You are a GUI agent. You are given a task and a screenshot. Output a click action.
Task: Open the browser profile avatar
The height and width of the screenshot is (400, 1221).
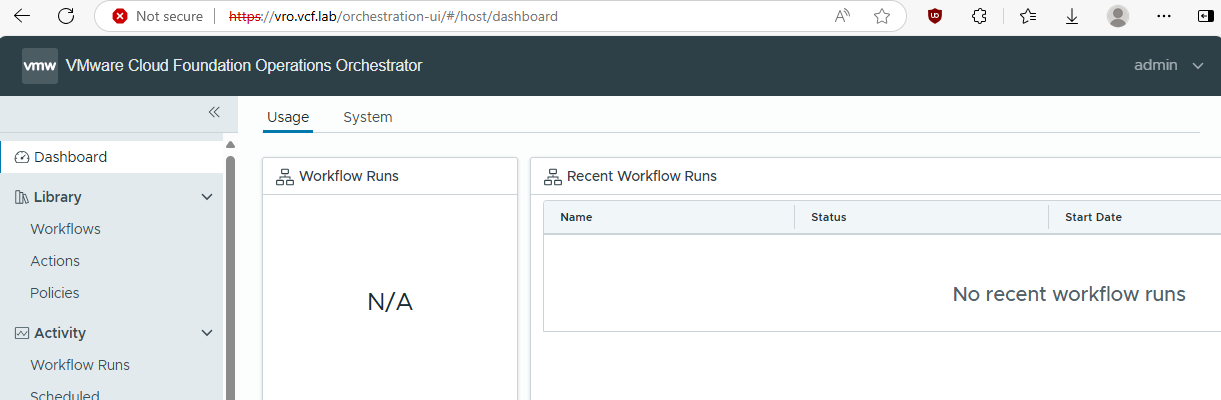[1118, 16]
